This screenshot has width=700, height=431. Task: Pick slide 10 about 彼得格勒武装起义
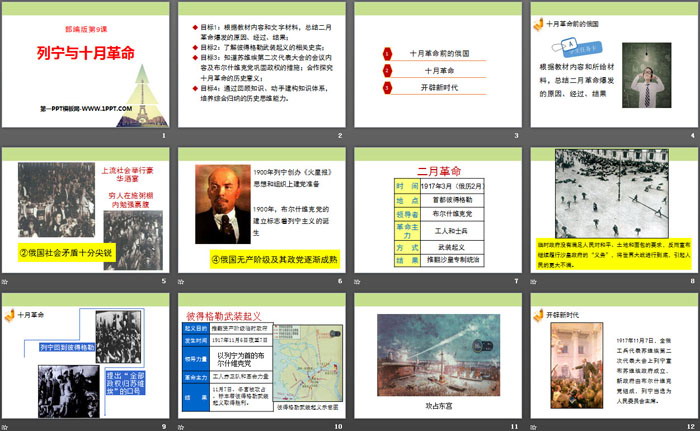tap(260, 355)
